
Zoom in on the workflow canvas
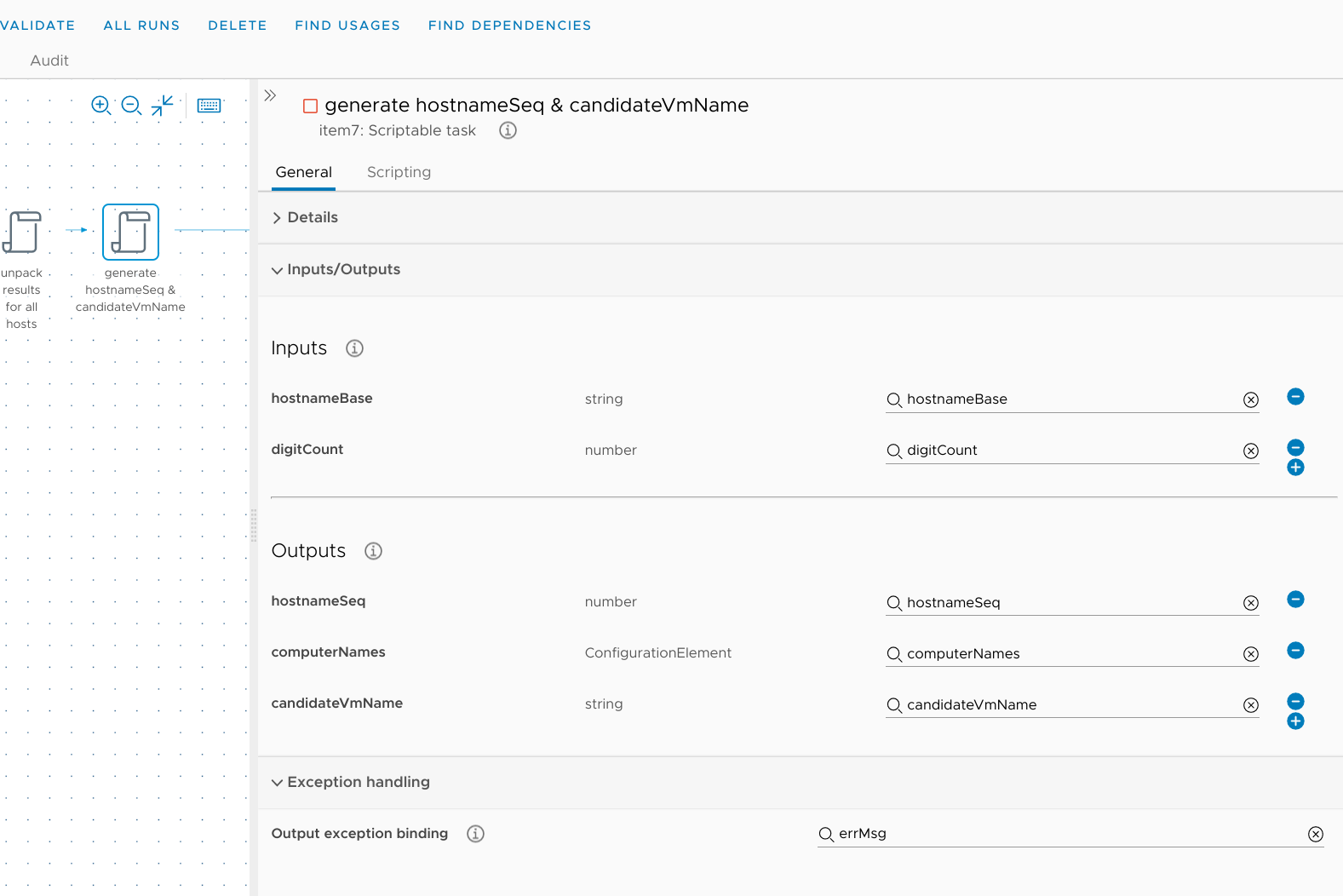click(101, 106)
